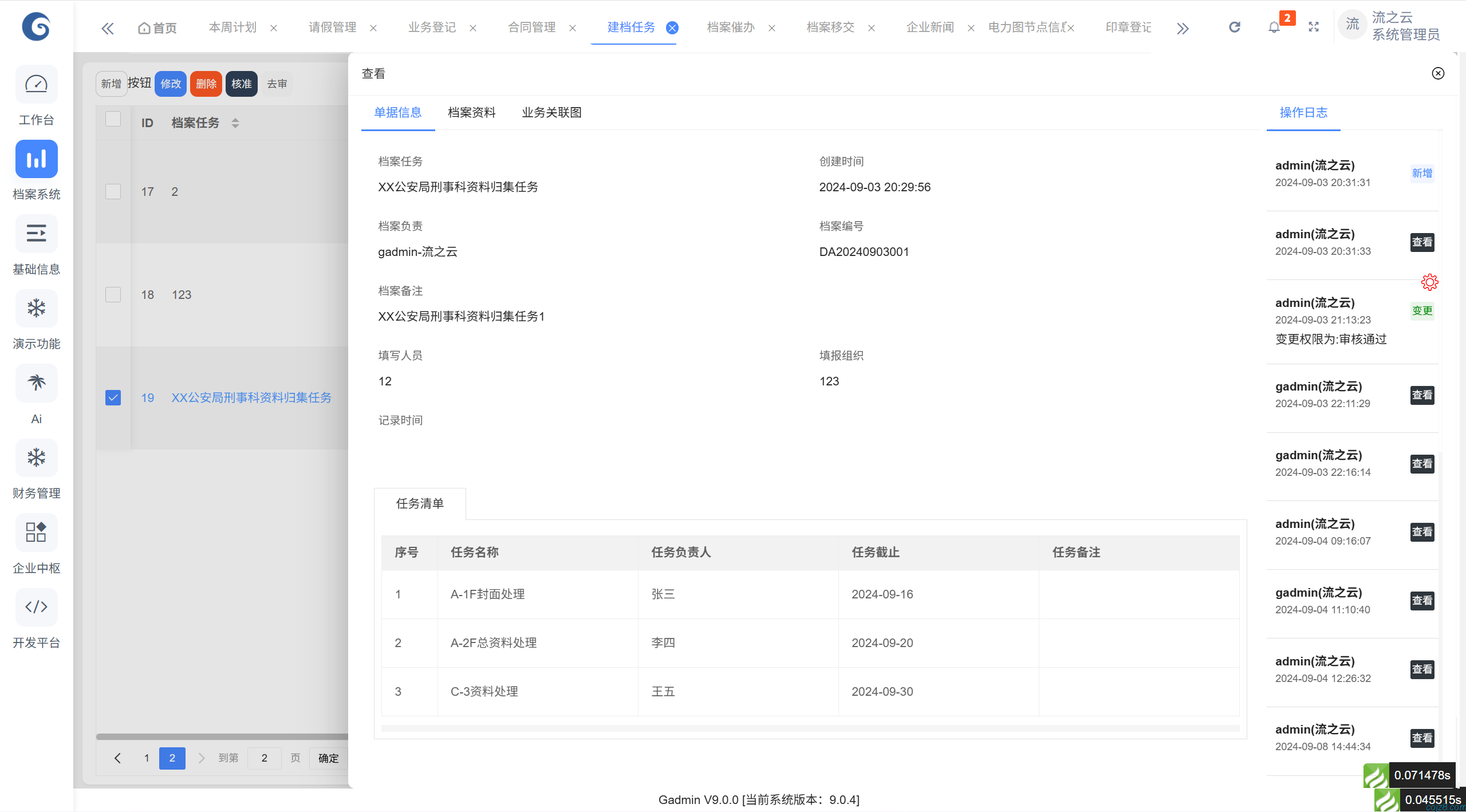Viewport: 1466px width, 812px height.
Task: Refresh the page with the reload icon
Action: [1235, 26]
